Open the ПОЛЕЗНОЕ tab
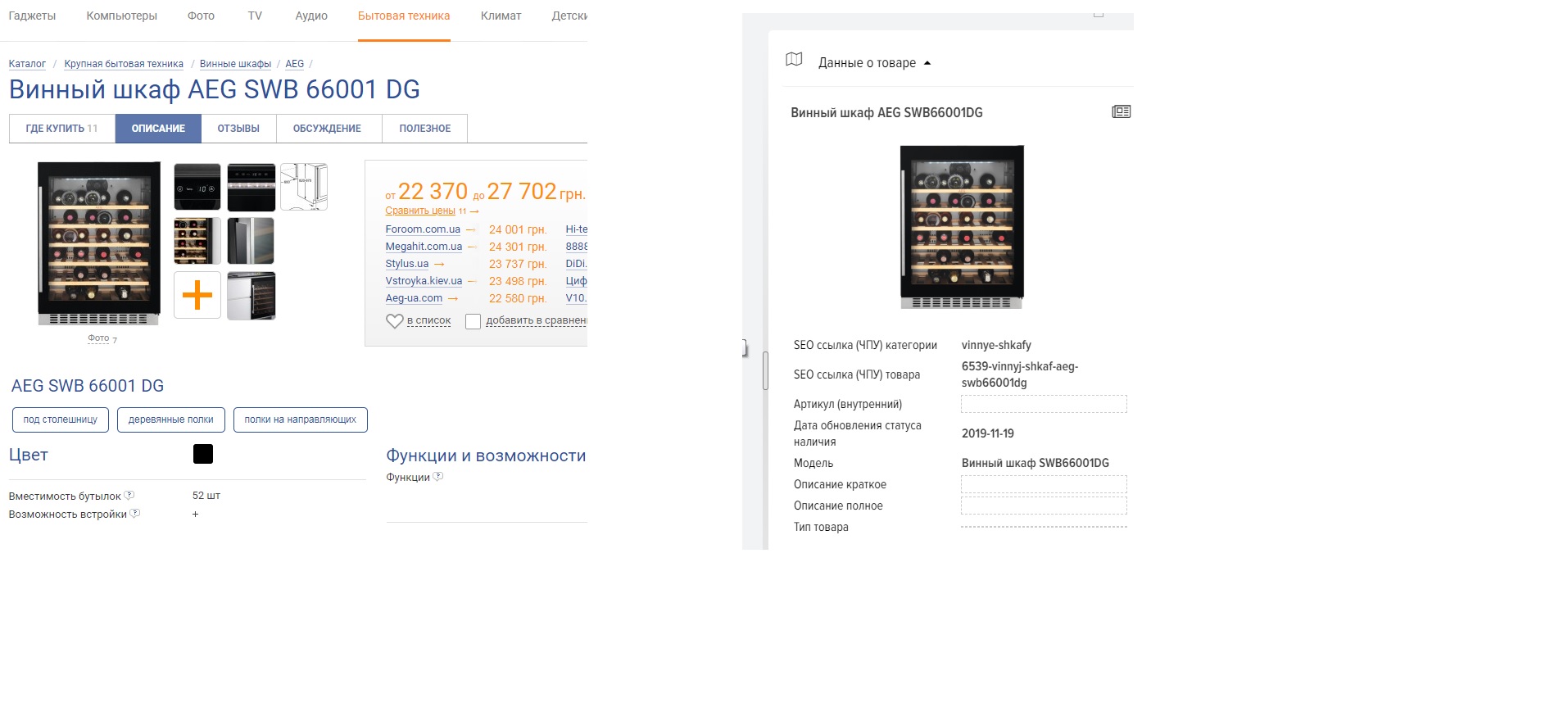 click(425, 129)
